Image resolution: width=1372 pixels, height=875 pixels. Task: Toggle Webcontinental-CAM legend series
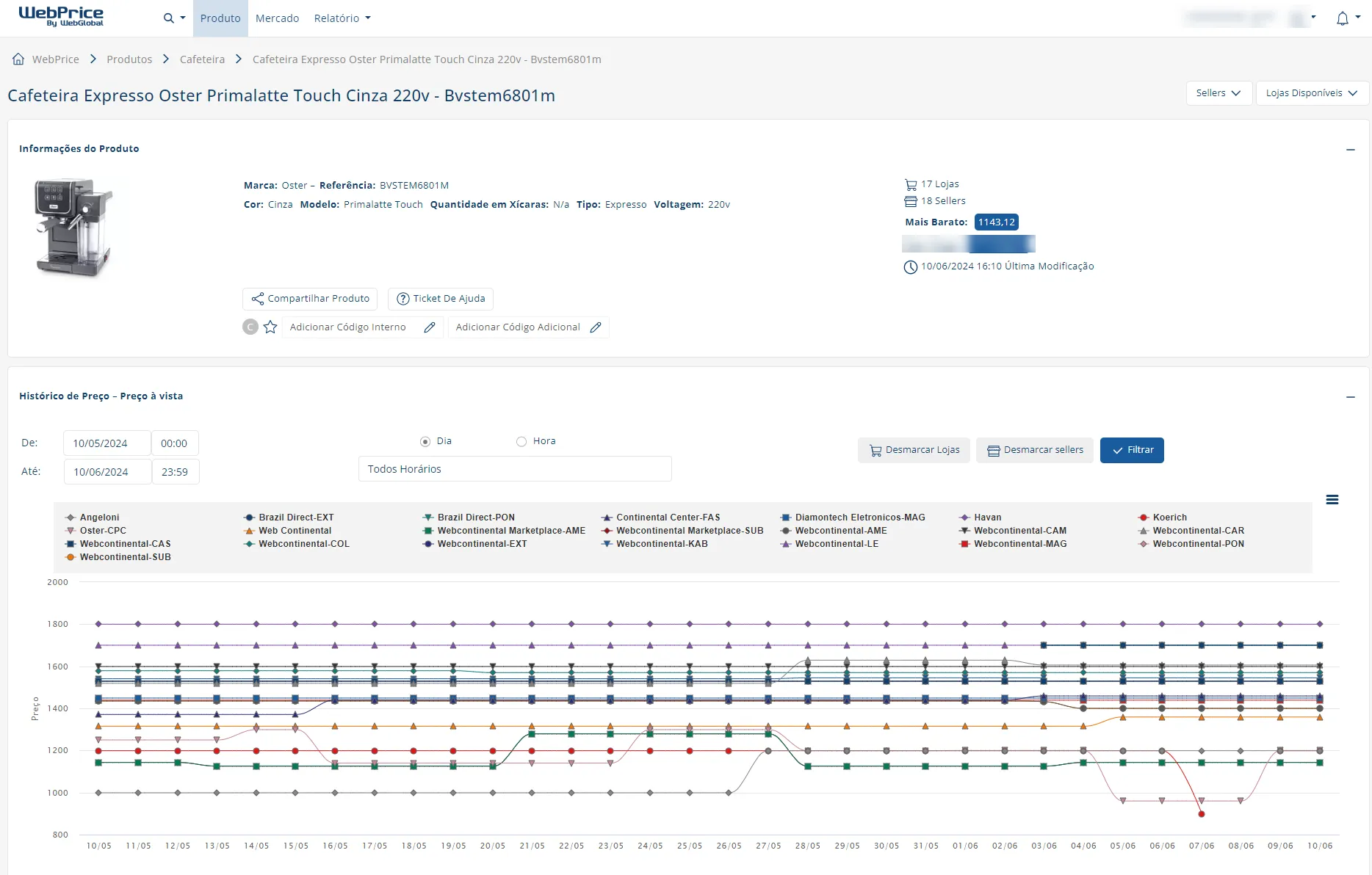(1013, 531)
